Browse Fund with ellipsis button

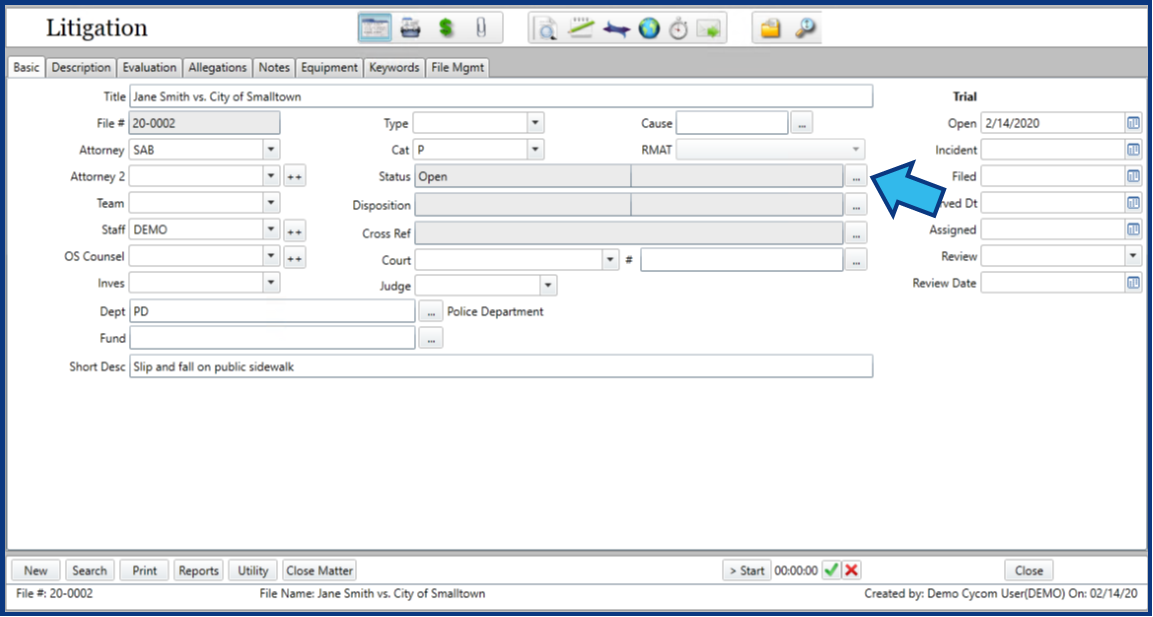(431, 338)
